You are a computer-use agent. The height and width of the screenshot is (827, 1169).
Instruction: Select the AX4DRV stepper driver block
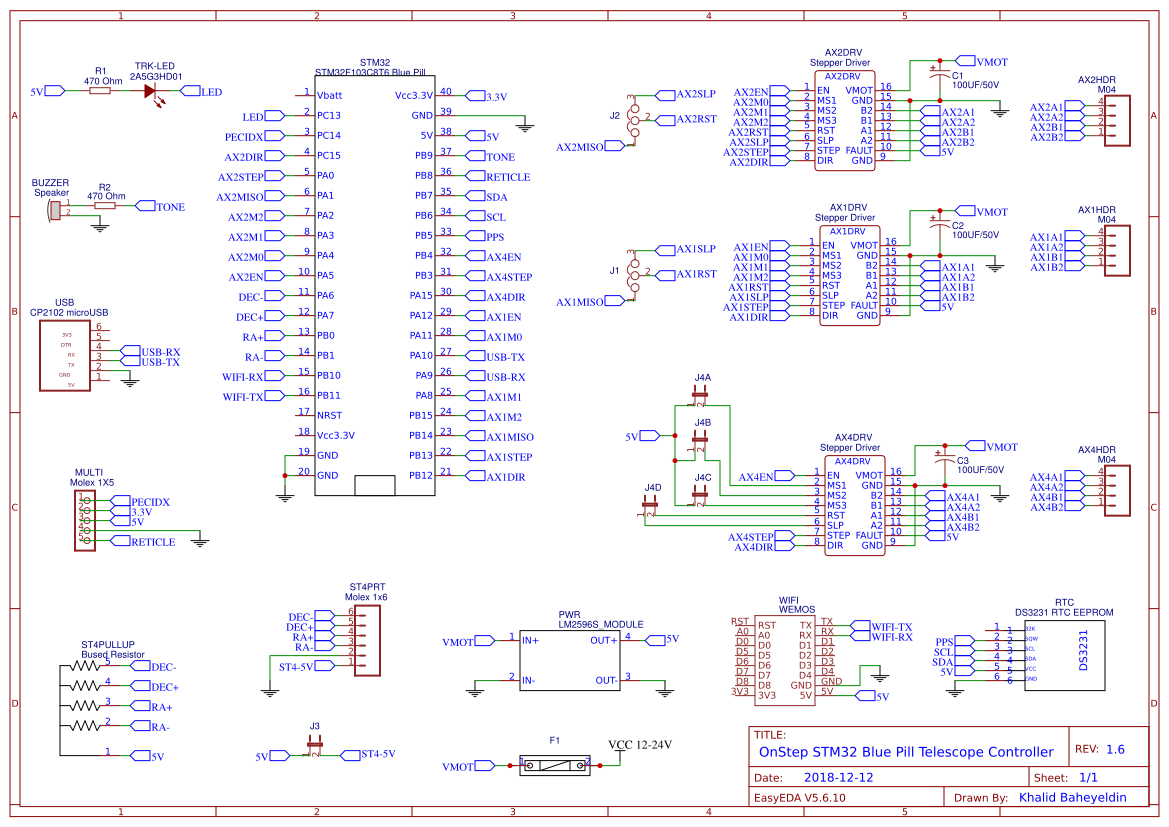(854, 506)
